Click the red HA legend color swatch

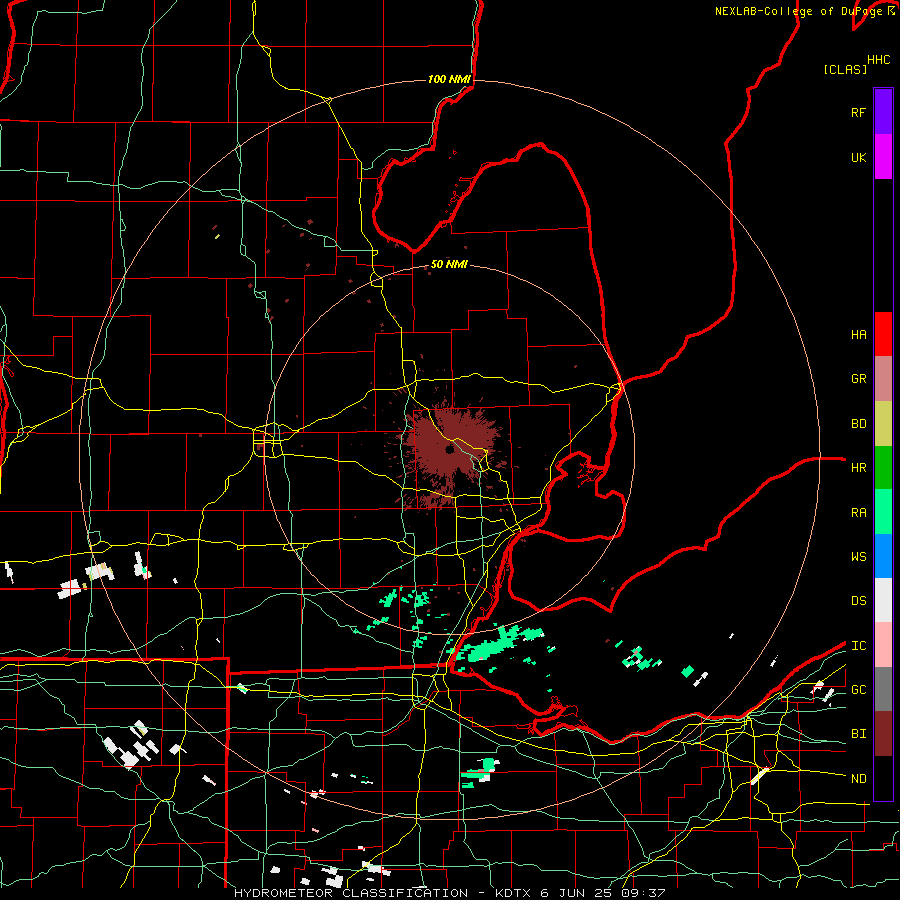tap(883, 334)
